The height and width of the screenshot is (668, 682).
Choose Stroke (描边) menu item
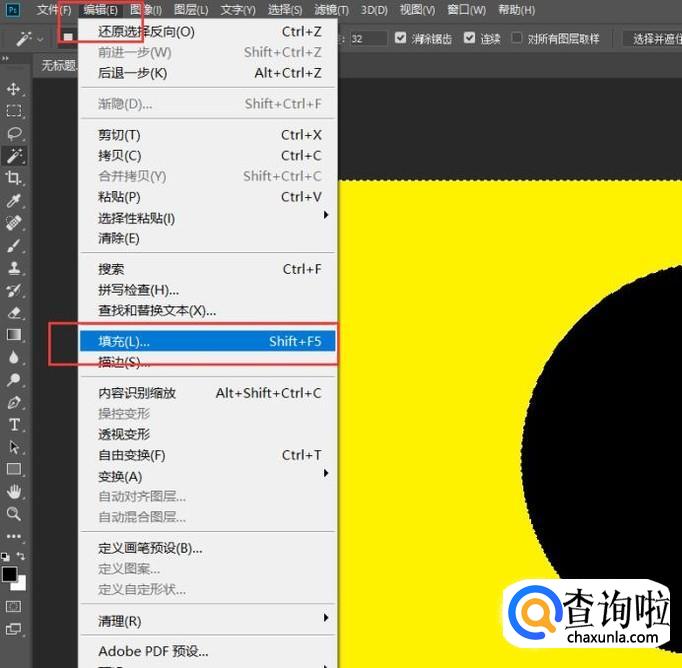(x=207, y=362)
